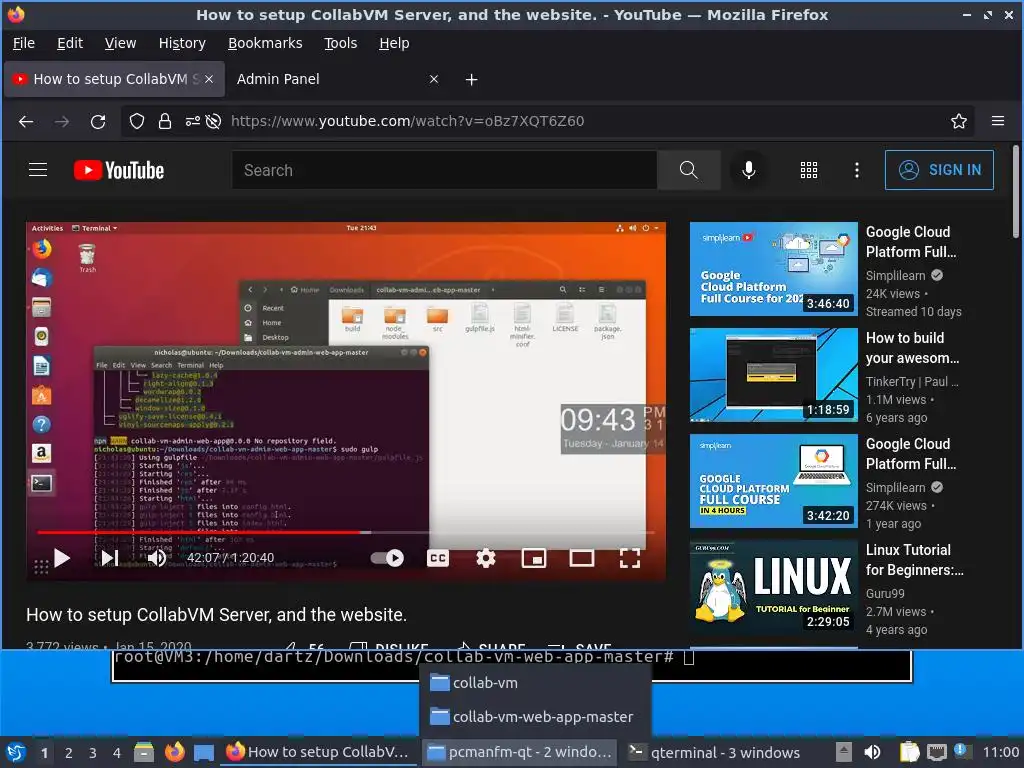Switch to virtual desktop 3
Viewport: 1024px width, 768px height.
tap(93, 753)
